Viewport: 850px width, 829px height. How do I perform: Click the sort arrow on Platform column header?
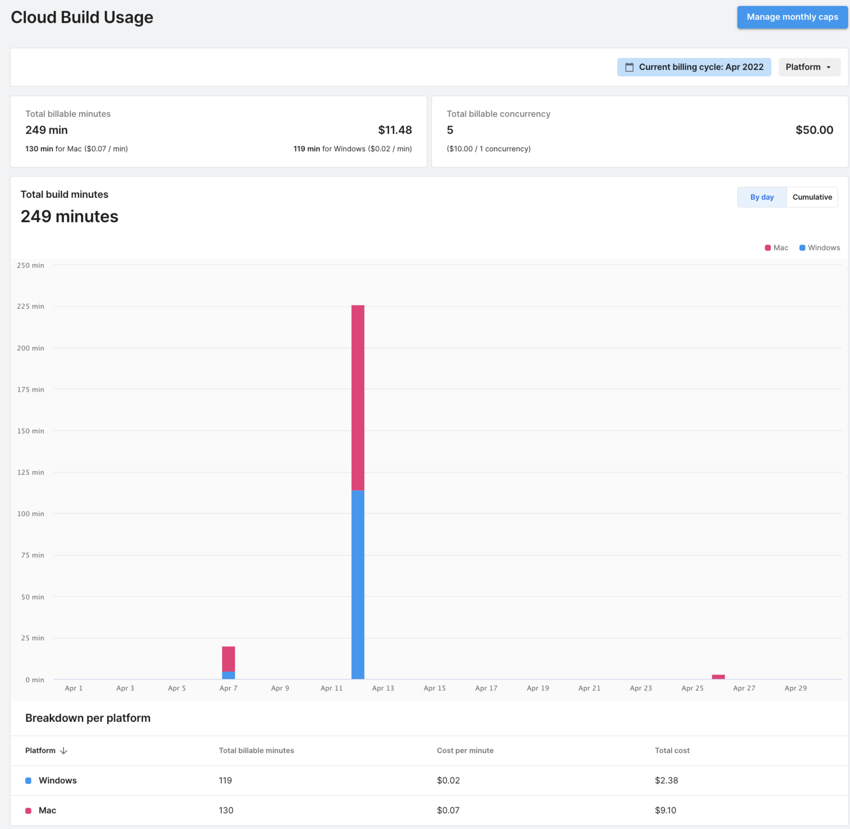click(x=63, y=750)
